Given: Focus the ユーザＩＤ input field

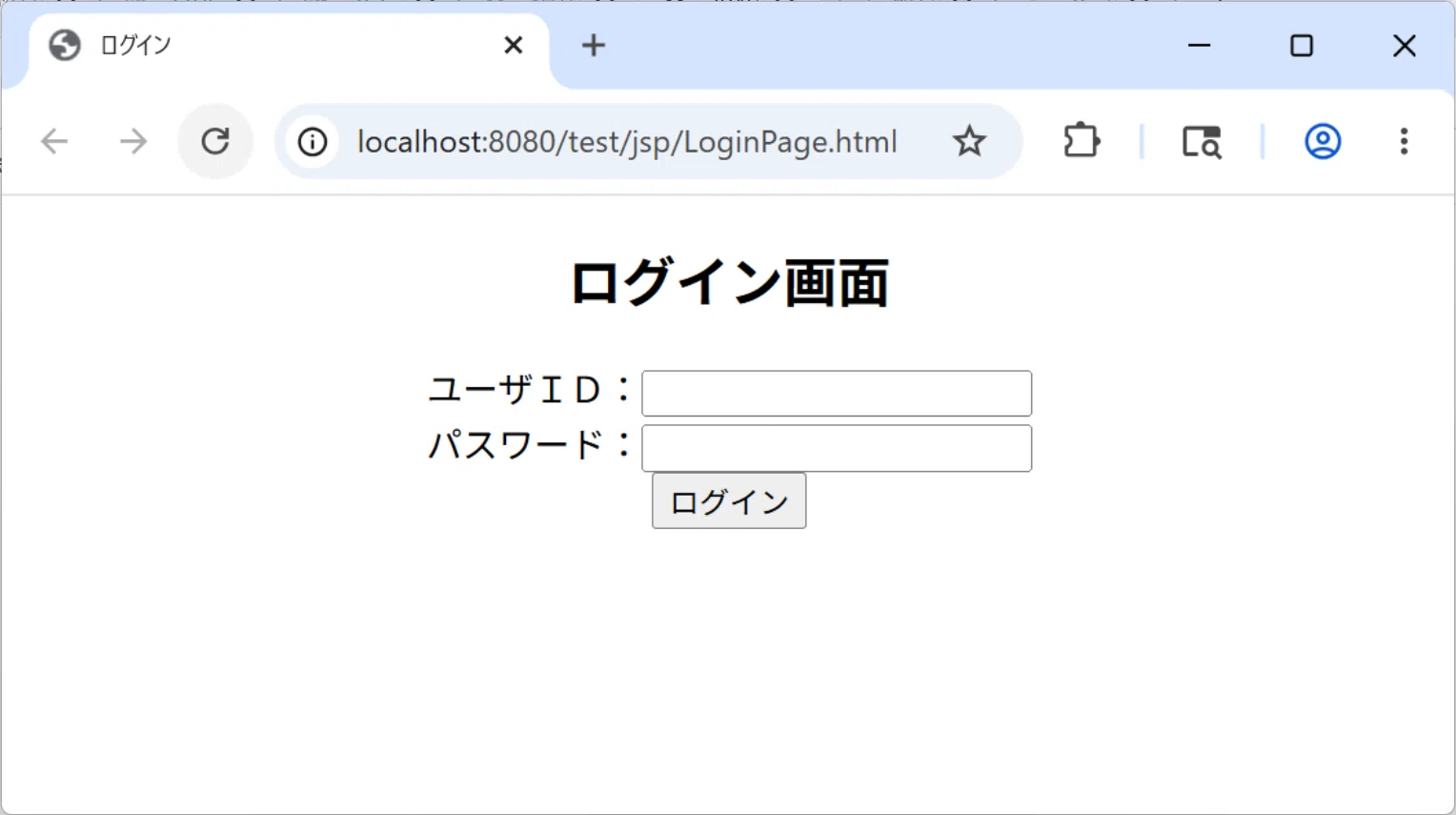Looking at the screenshot, I should click(x=837, y=394).
